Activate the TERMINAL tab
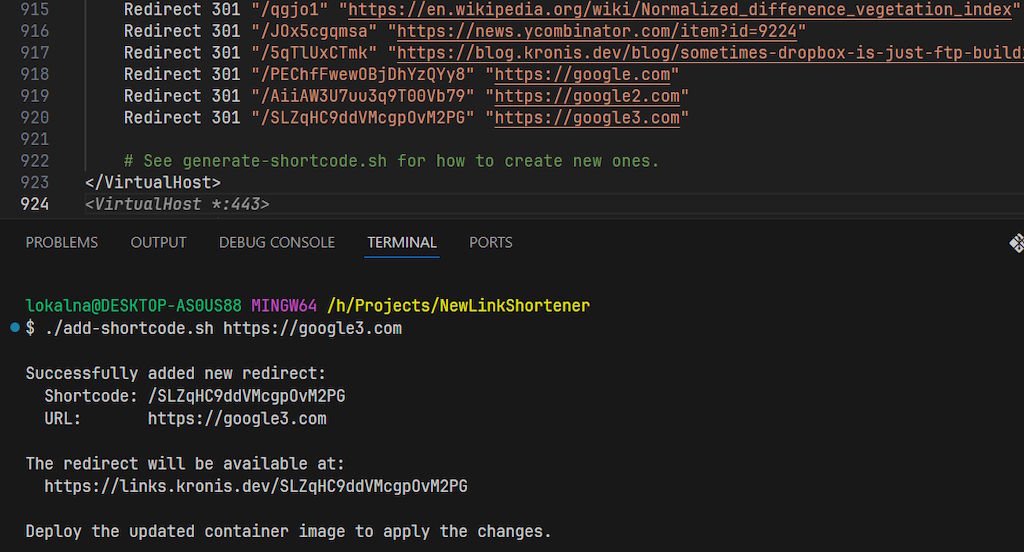The width and height of the screenshot is (1024, 552). click(402, 242)
